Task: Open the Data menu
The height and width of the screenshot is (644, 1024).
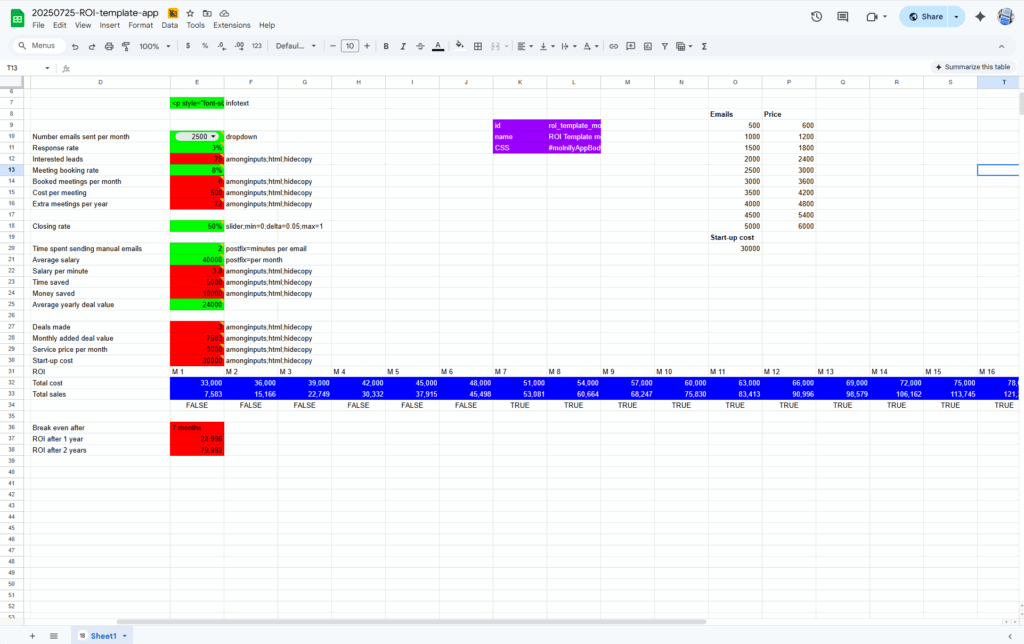Action: pos(170,25)
